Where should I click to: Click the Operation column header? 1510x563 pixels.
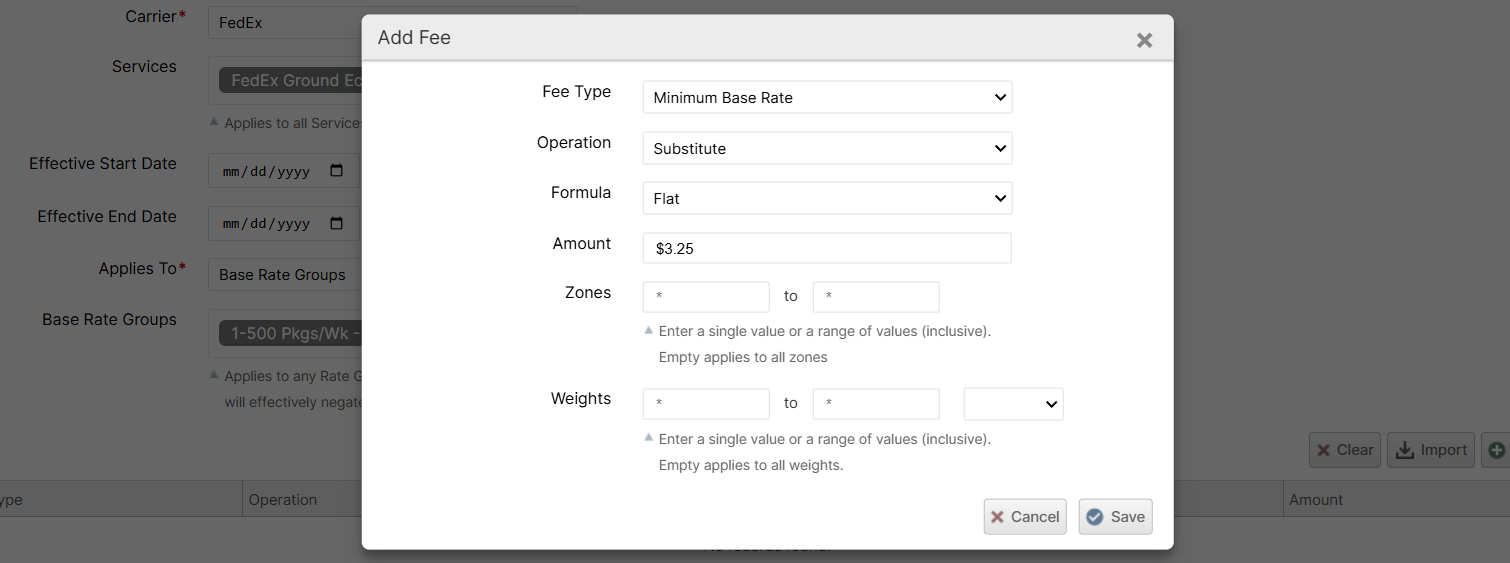coord(283,500)
